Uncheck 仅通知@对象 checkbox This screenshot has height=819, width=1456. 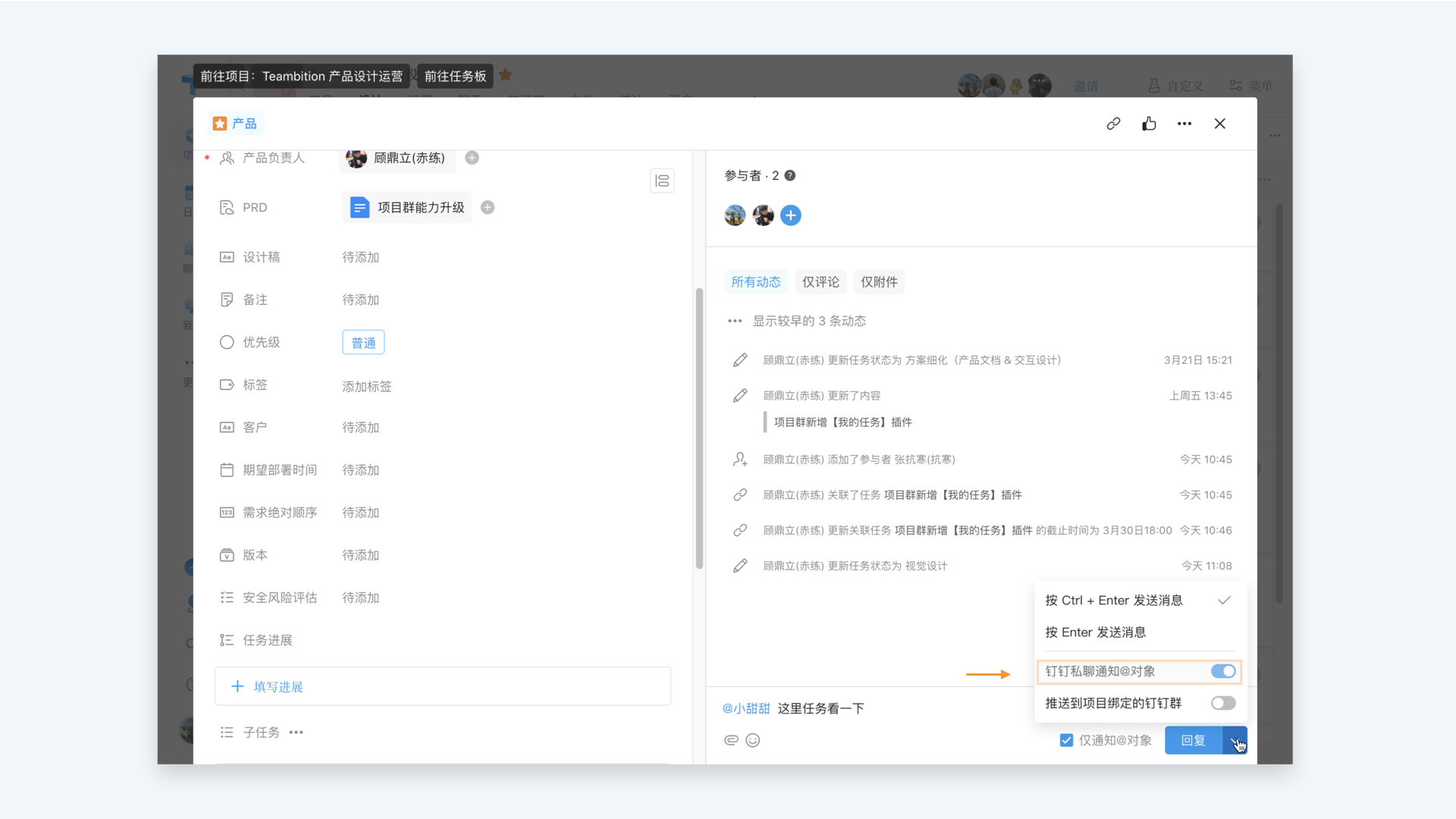tap(1066, 740)
